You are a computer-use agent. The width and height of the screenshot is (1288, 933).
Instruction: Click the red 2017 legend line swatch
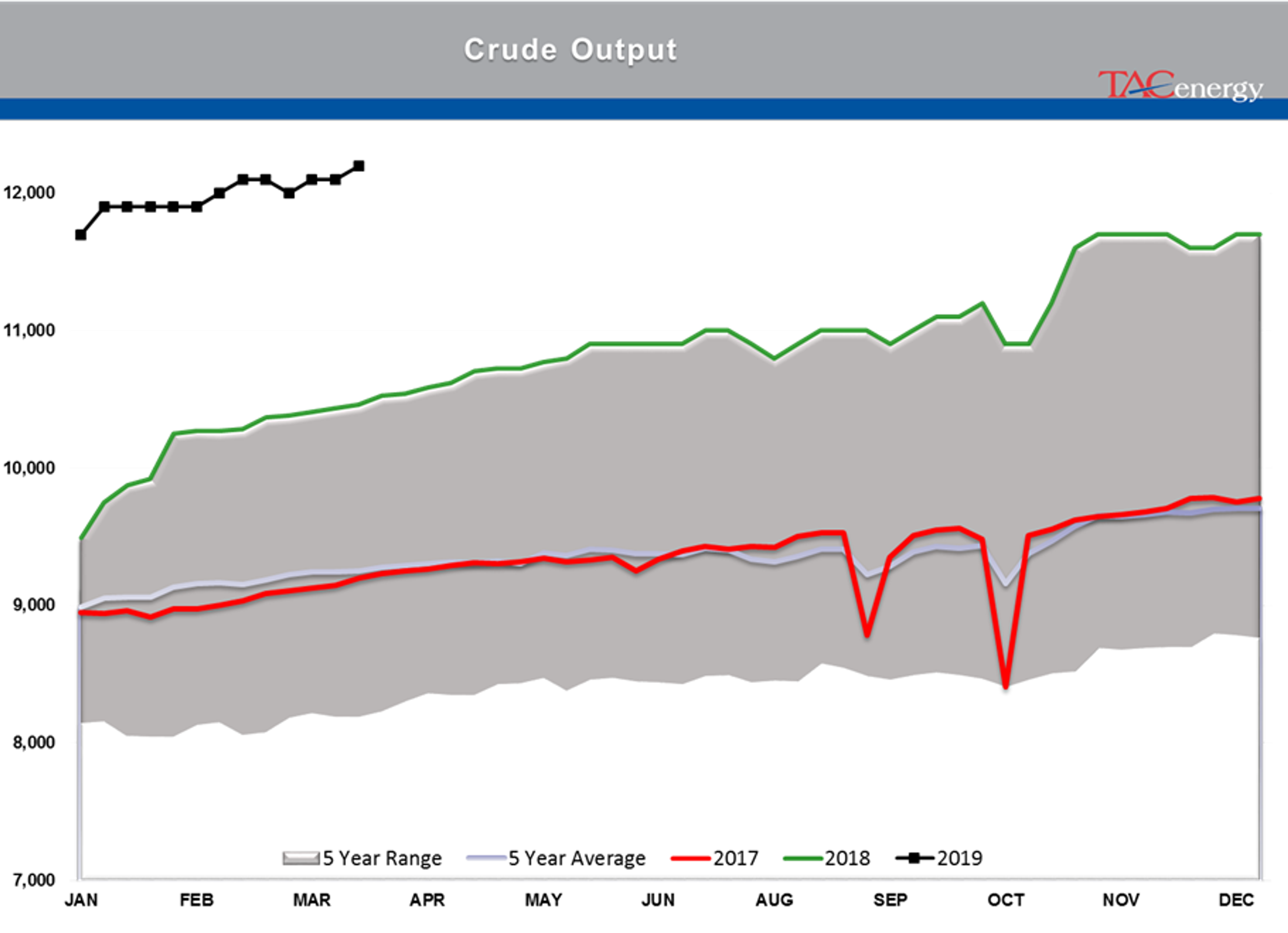pos(691,859)
